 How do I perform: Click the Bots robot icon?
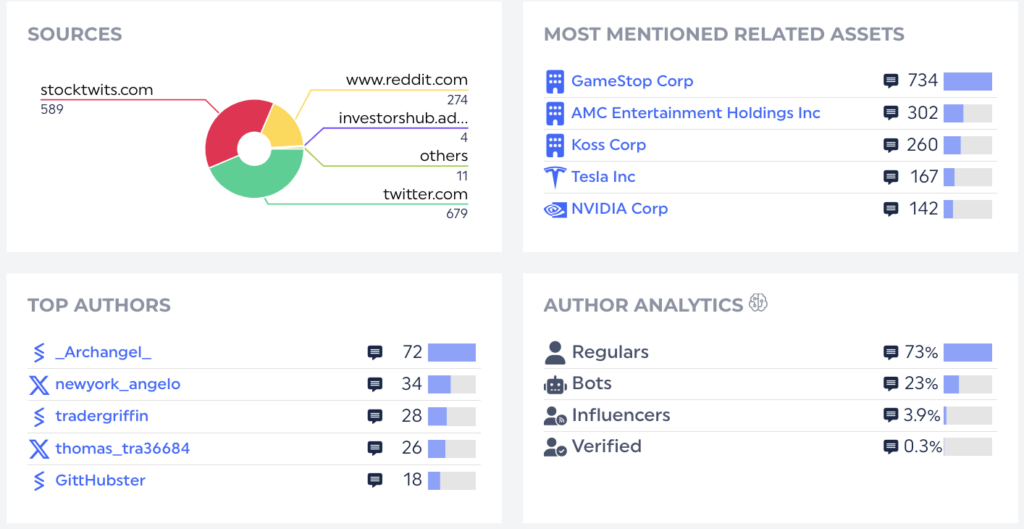(555, 384)
